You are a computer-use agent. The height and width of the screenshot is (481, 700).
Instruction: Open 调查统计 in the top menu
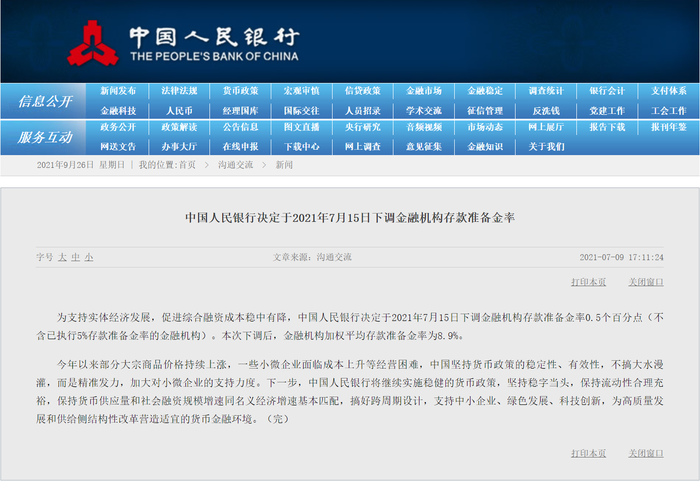546,91
